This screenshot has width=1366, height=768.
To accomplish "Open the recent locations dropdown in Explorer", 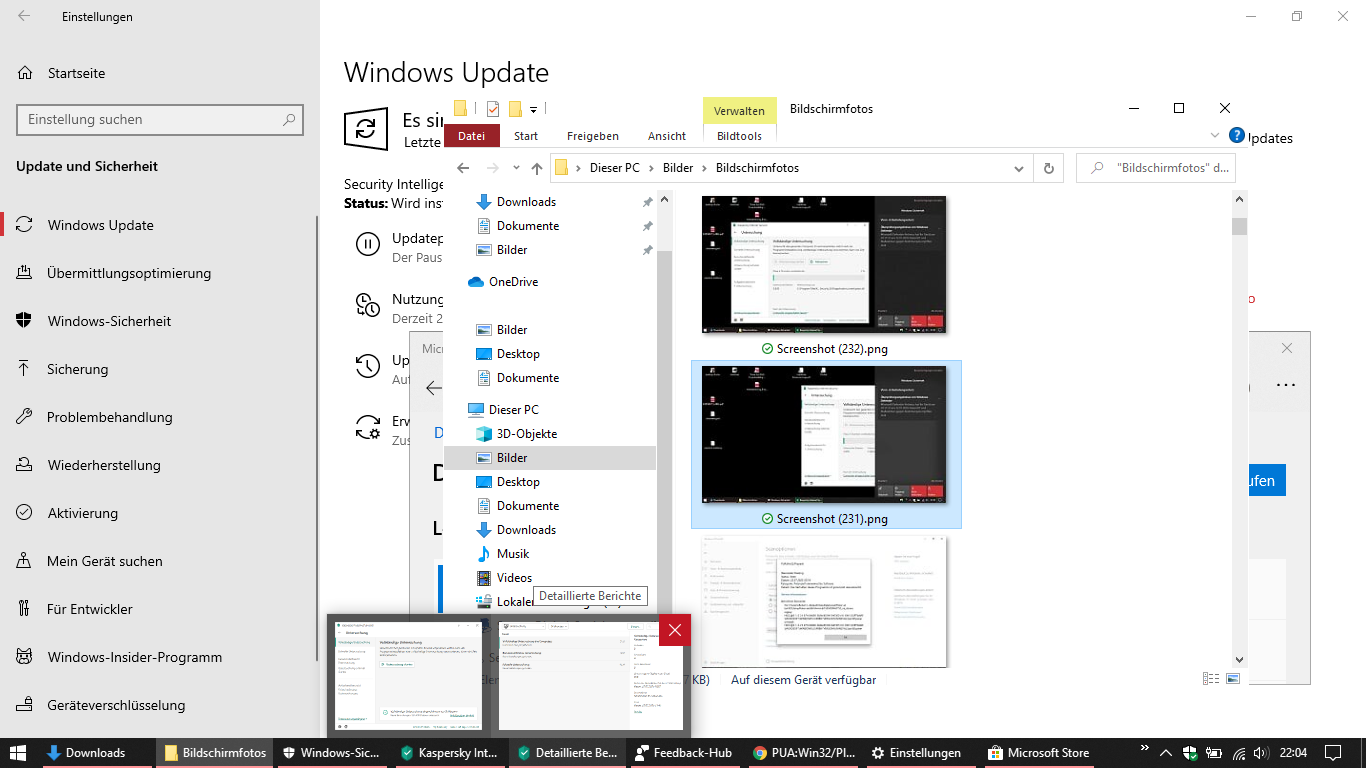I will 516,168.
